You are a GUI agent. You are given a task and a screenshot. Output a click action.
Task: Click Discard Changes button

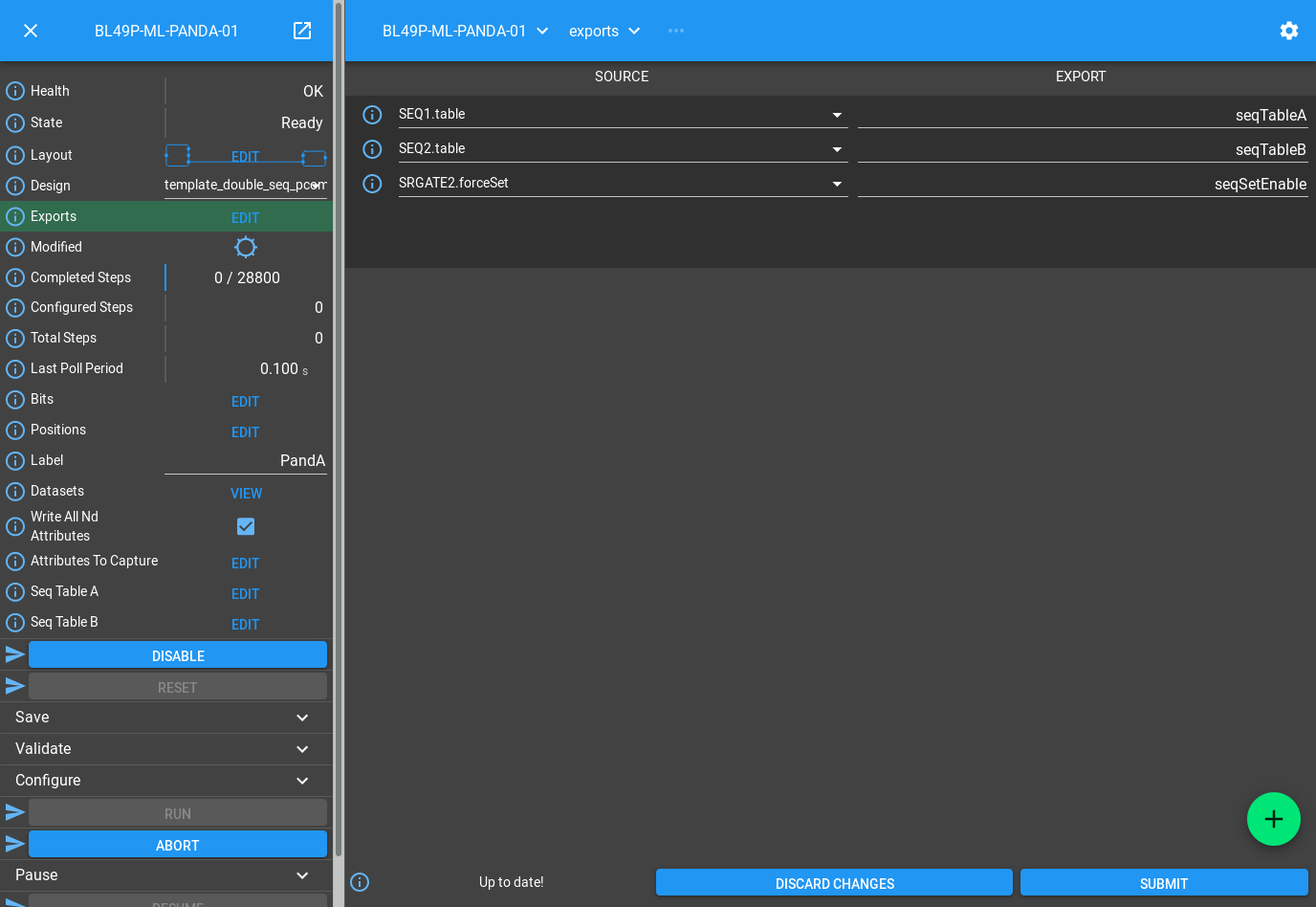click(x=834, y=883)
